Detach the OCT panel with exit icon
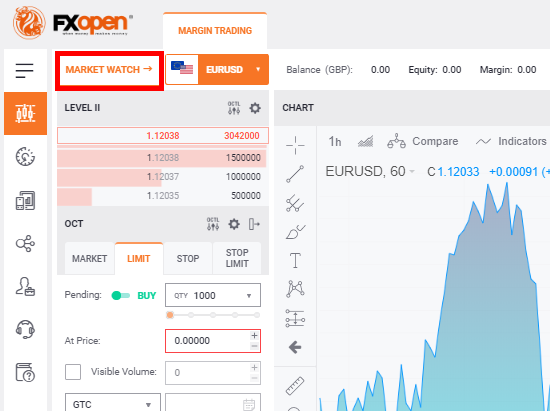The width and height of the screenshot is (550, 411). click(x=254, y=224)
